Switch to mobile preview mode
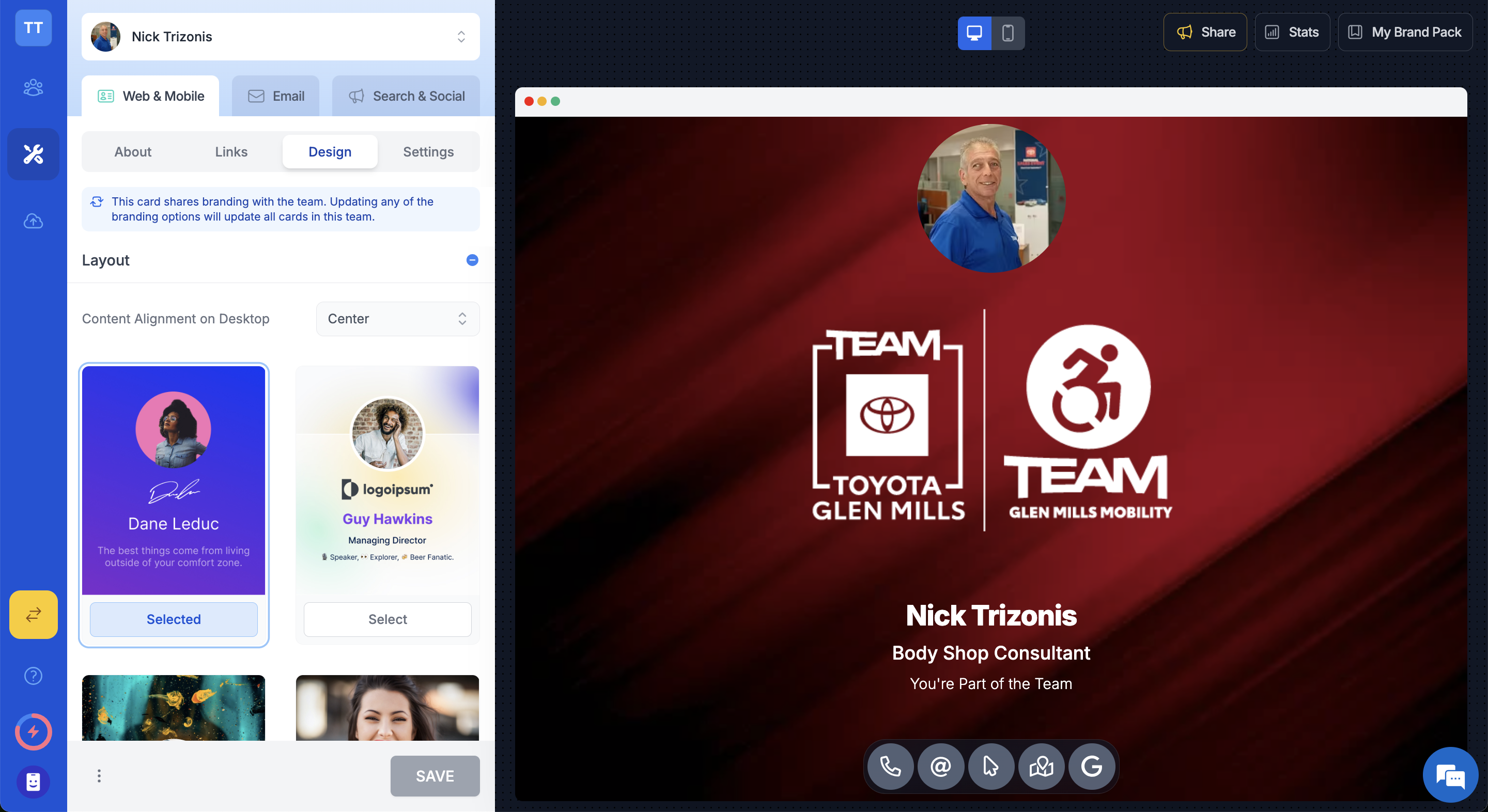1488x812 pixels. click(x=1008, y=33)
